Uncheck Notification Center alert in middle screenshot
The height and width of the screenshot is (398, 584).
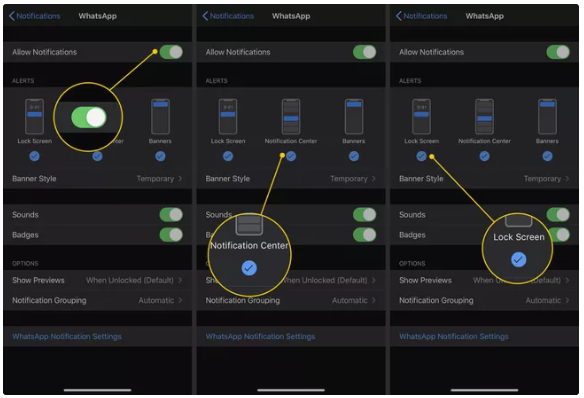tap(291, 156)
